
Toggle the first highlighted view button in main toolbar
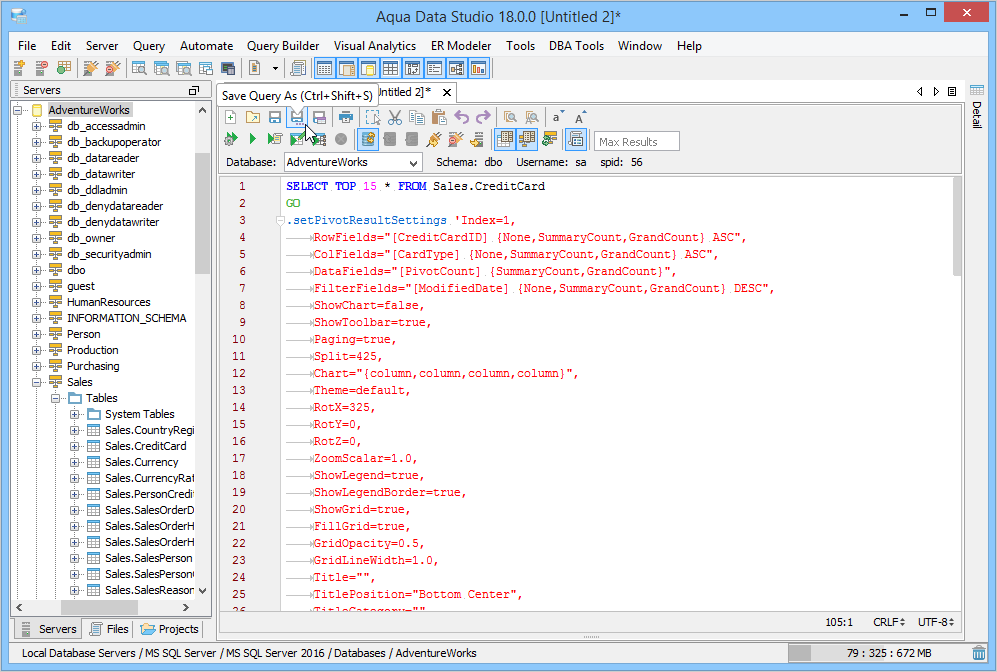click(324, 68)
